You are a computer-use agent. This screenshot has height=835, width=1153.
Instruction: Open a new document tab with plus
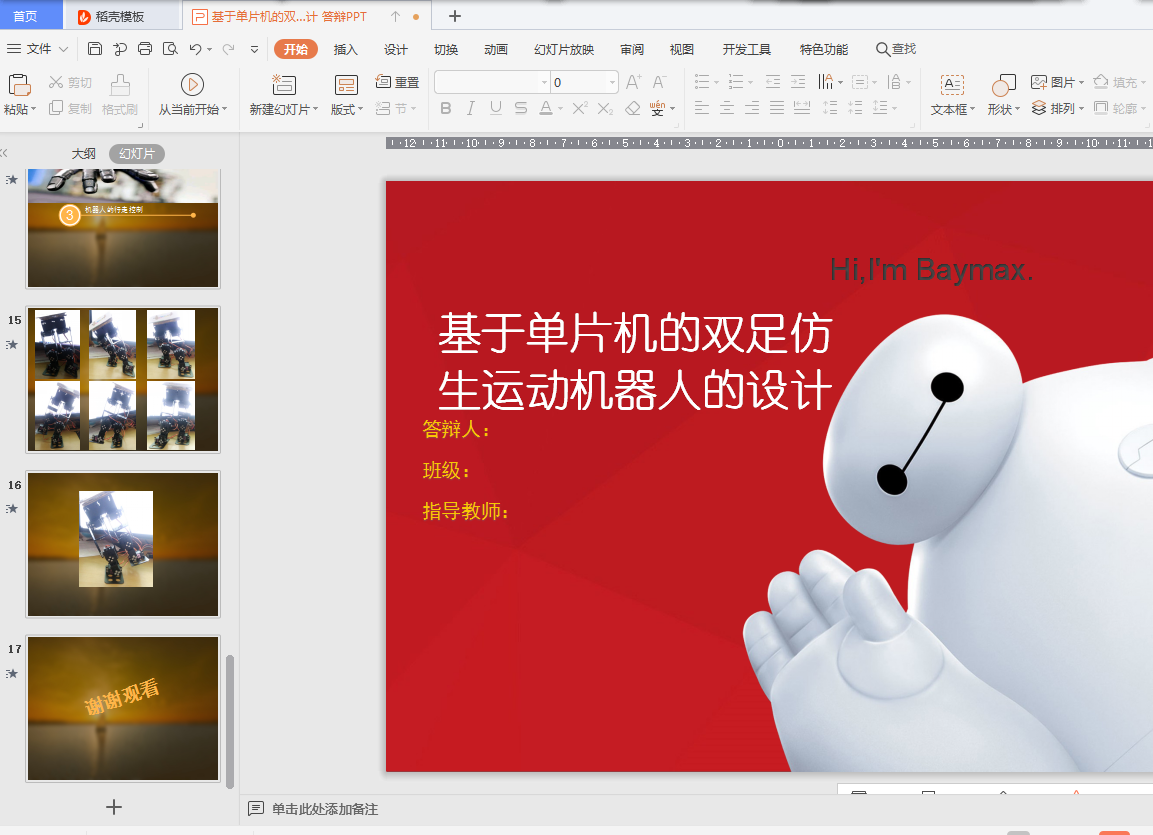pyautogui.click(x=454, y=16)
